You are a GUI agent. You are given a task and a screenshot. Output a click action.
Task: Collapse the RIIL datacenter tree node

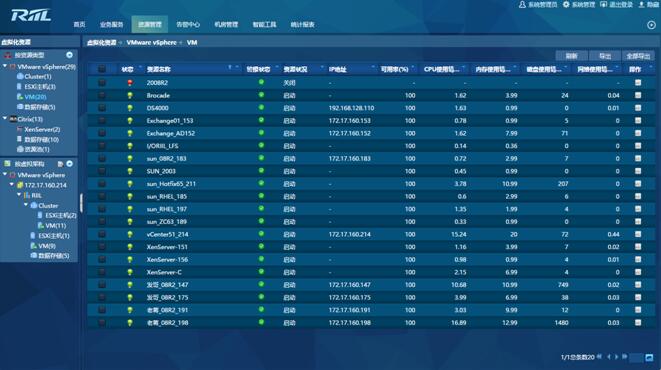point(19,195)
